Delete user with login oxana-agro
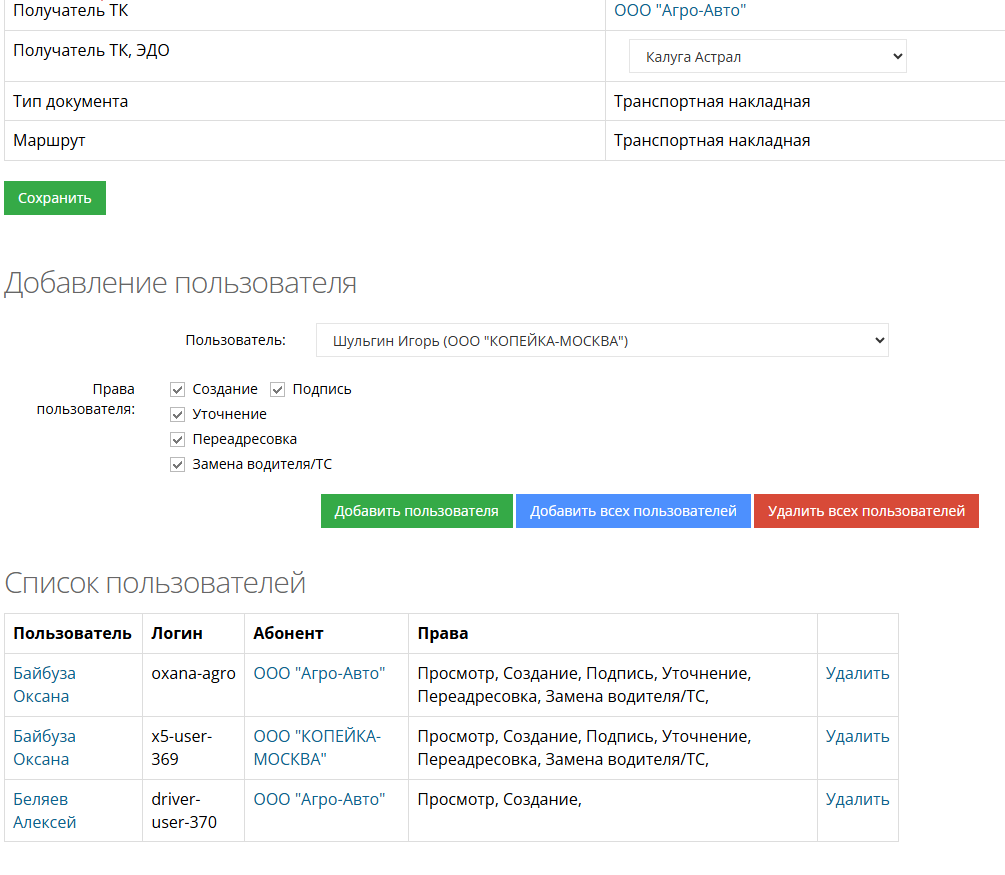The image size is (1005, 875). (857, 673)
